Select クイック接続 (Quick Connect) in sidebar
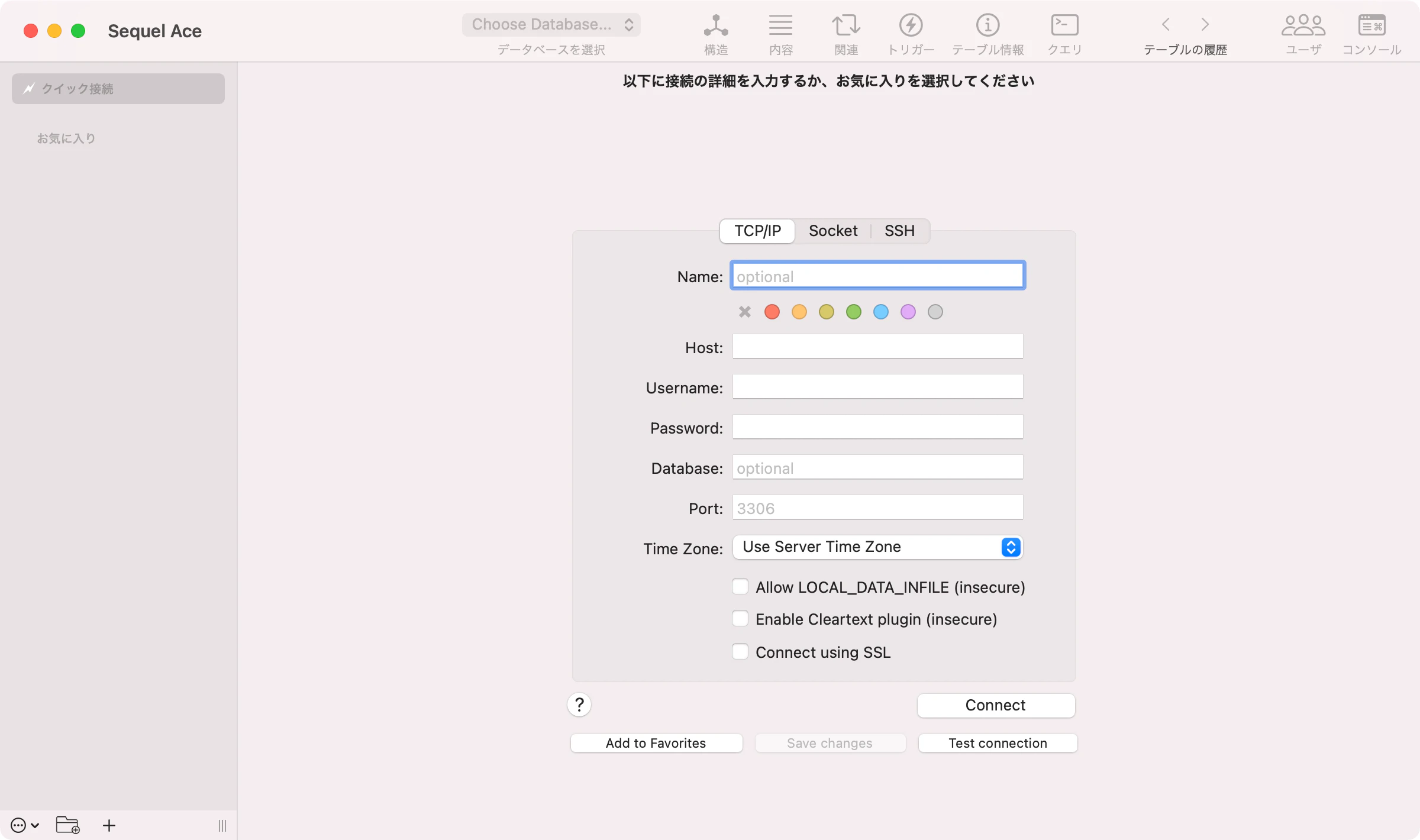Screen dimensions: 1420x840 pyautogui.click(x=118, y=89)
